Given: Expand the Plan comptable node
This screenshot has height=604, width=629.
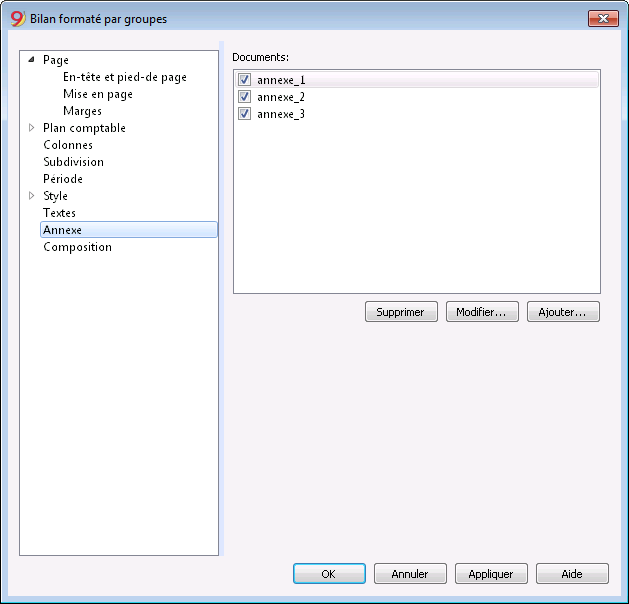Looking at the screenshot, I should click(31, 128).
